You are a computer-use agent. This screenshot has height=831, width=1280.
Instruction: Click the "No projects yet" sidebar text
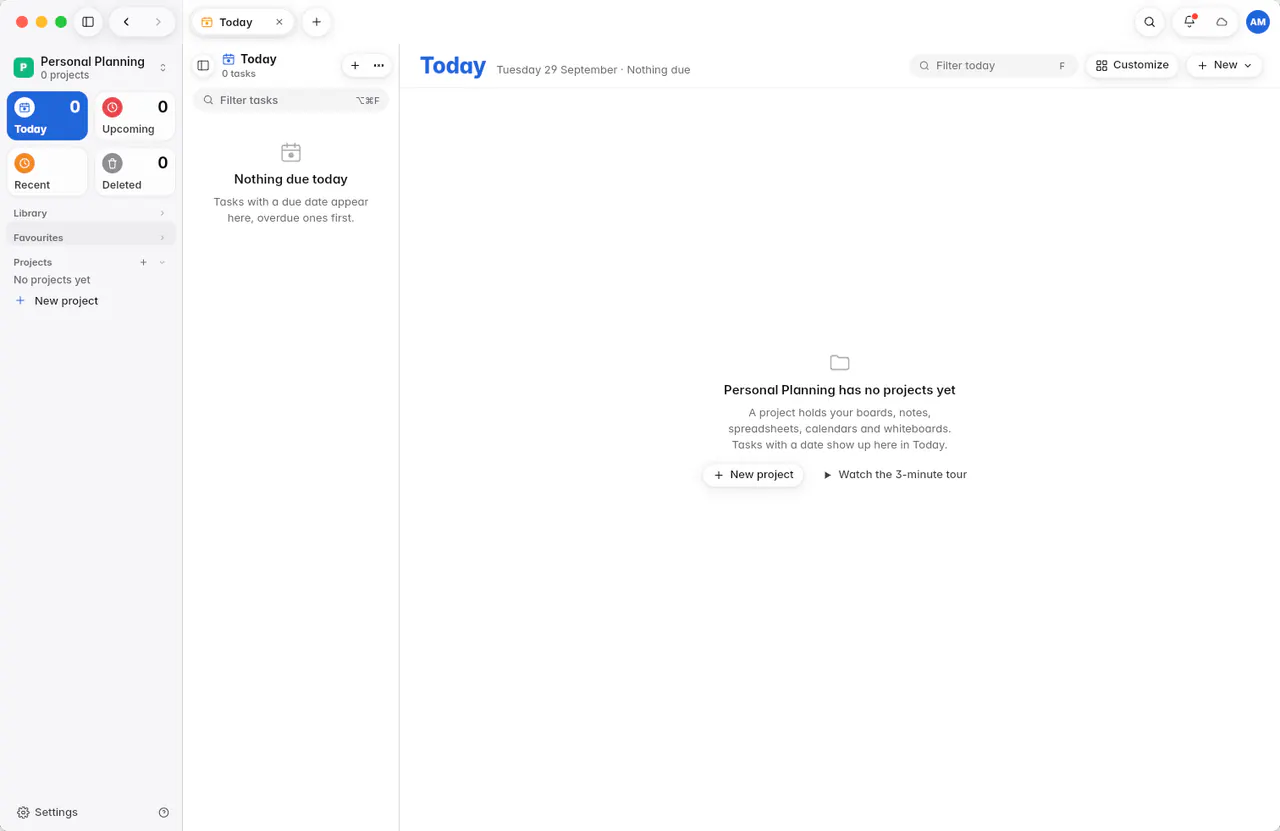52,280
